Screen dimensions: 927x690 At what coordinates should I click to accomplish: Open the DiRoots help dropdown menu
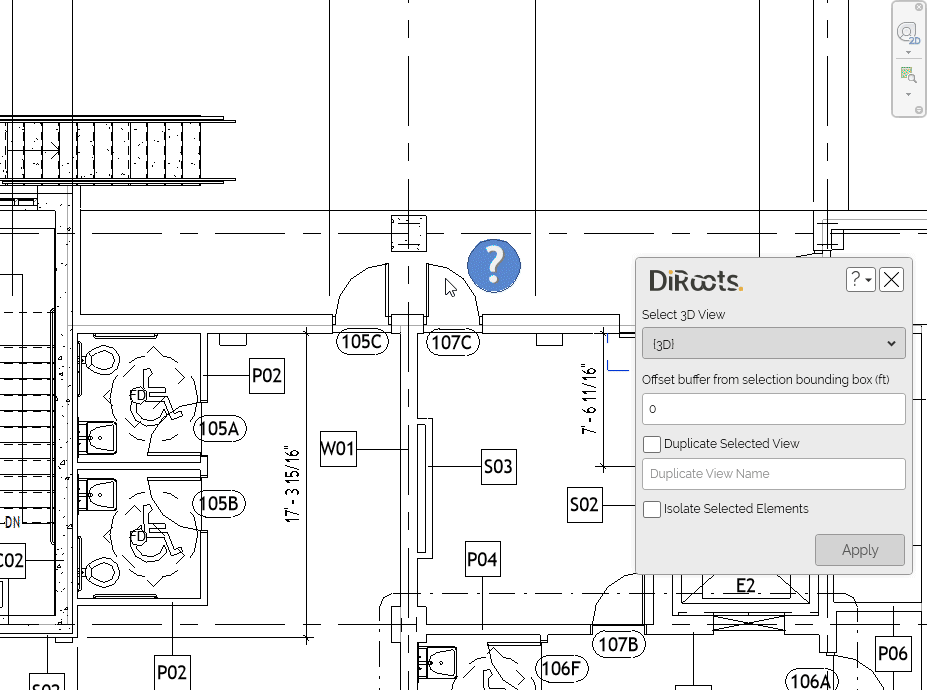tap(860, 280)
